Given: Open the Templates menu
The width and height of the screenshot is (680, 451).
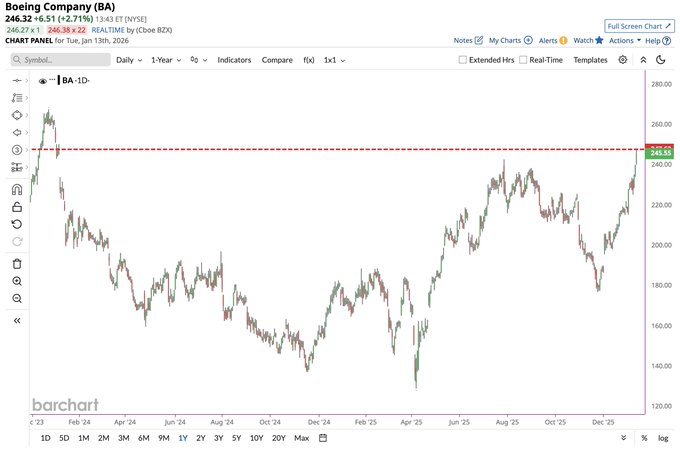Looking at the screenshot, I should click(590, 60).
